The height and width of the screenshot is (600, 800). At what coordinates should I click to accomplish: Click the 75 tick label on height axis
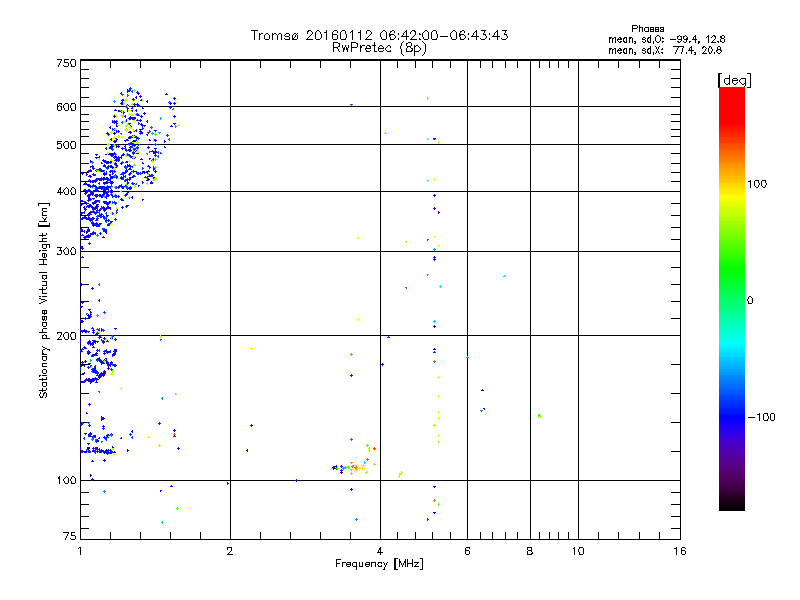pyautogui.click(x=70, y=536)
